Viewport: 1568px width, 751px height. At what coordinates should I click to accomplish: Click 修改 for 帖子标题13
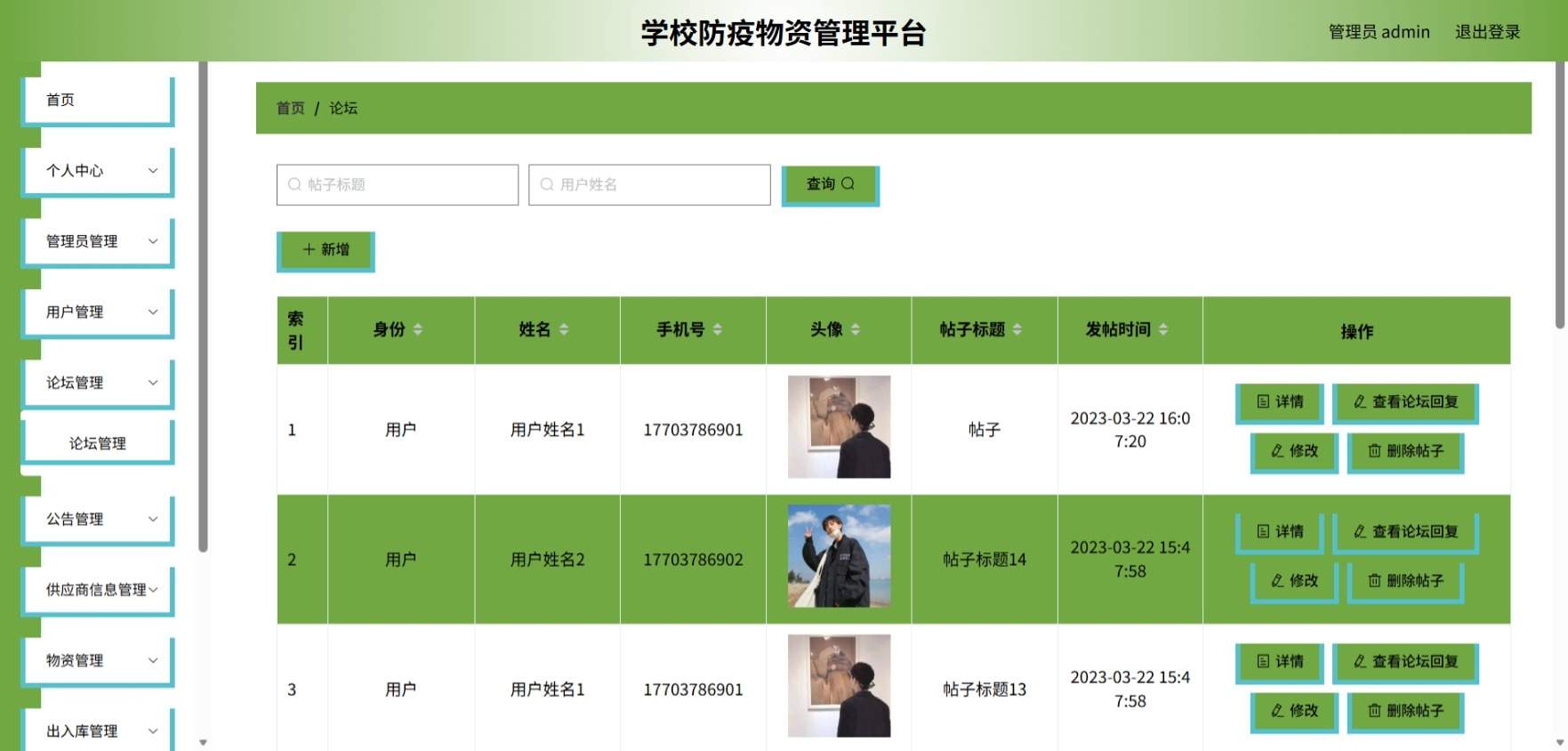click(x=1294, y=712)
